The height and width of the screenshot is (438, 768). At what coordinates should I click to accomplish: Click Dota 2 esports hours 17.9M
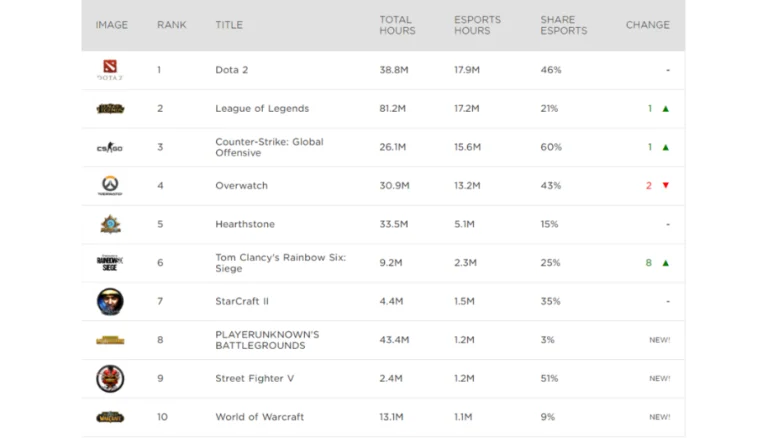click(x=467, y=70)
